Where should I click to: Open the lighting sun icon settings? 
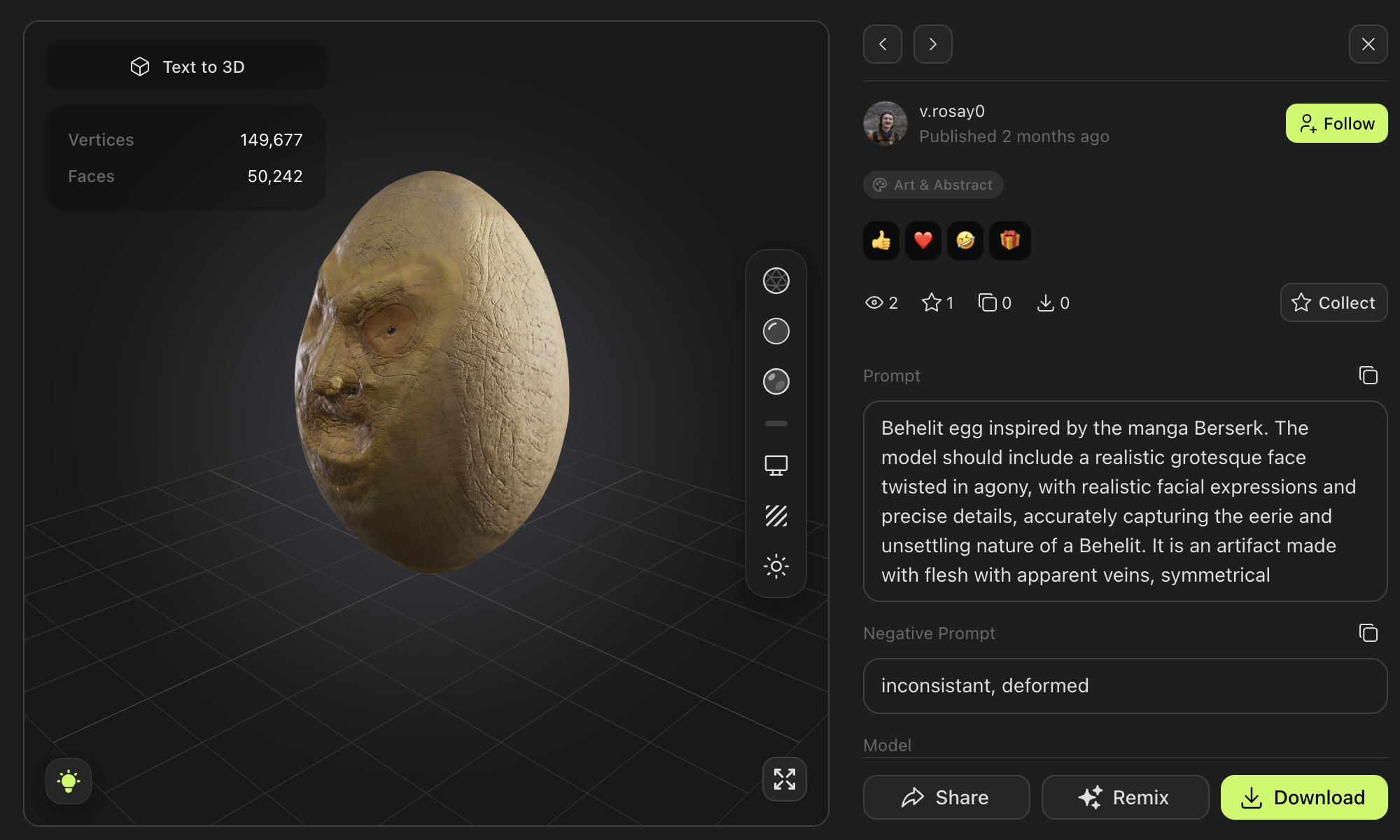776,566
